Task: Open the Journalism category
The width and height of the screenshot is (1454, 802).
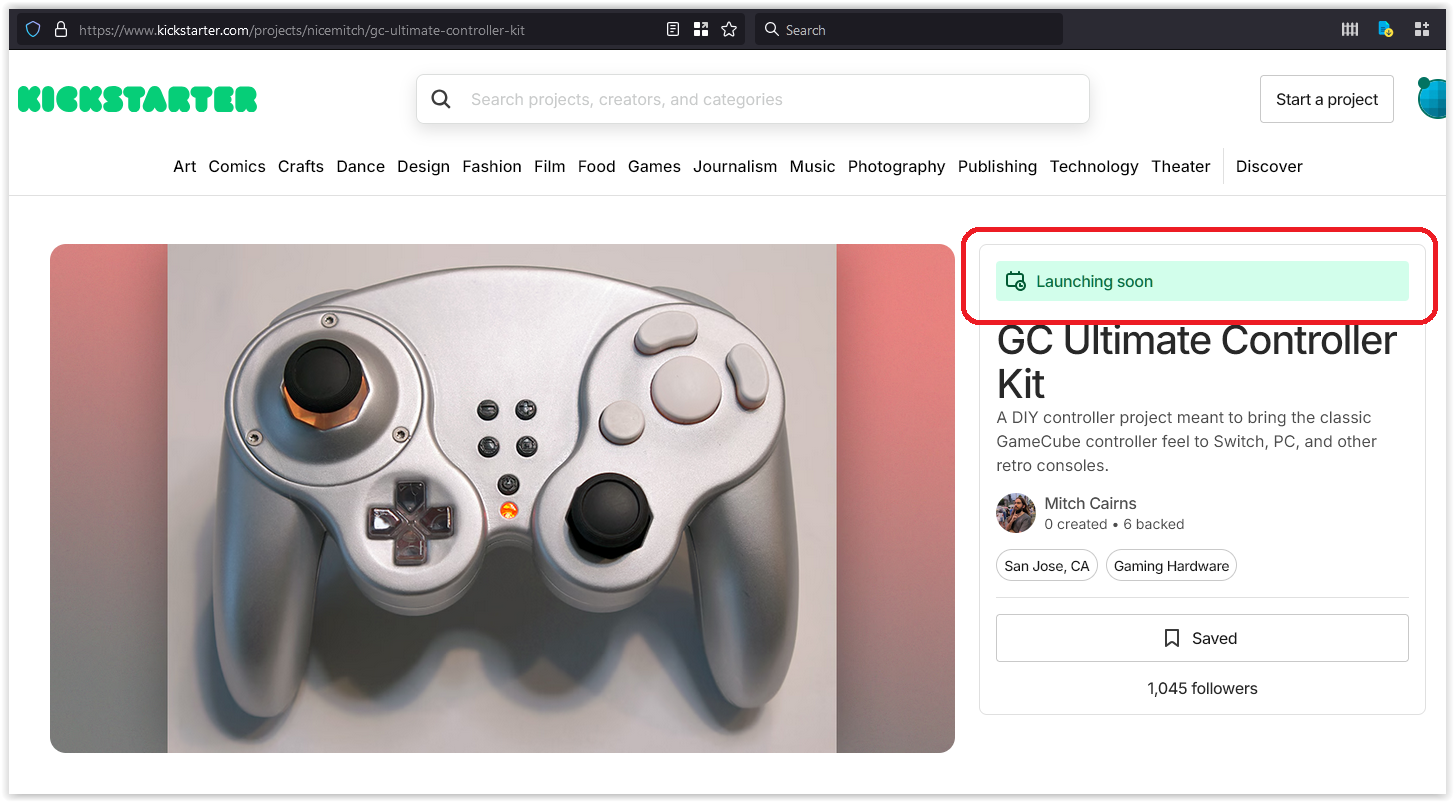Action: pyautogui.click(x=735, y=166)
